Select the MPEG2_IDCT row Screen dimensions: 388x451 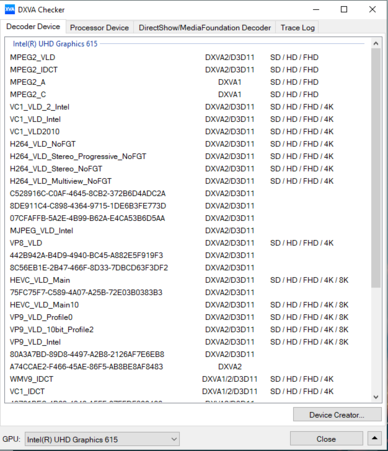[x=188, y=70]
